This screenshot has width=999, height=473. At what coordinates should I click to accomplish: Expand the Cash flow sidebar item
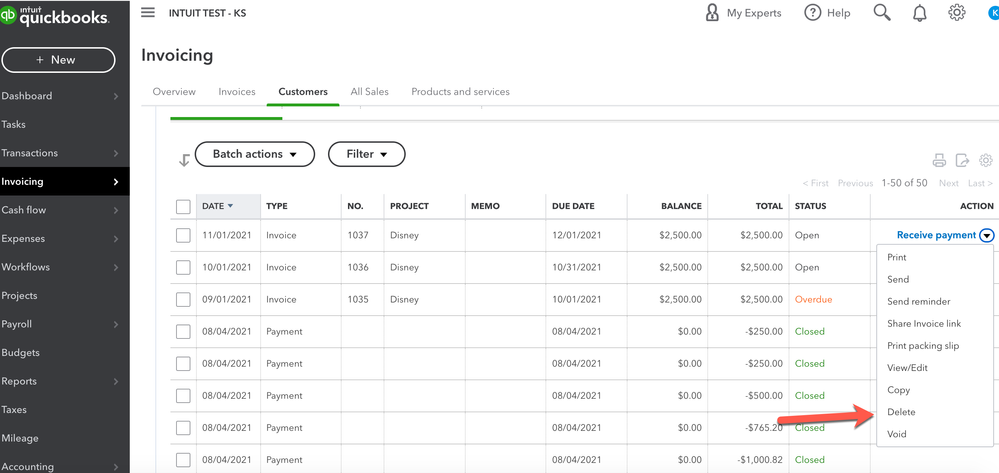[x=64, y=210]
